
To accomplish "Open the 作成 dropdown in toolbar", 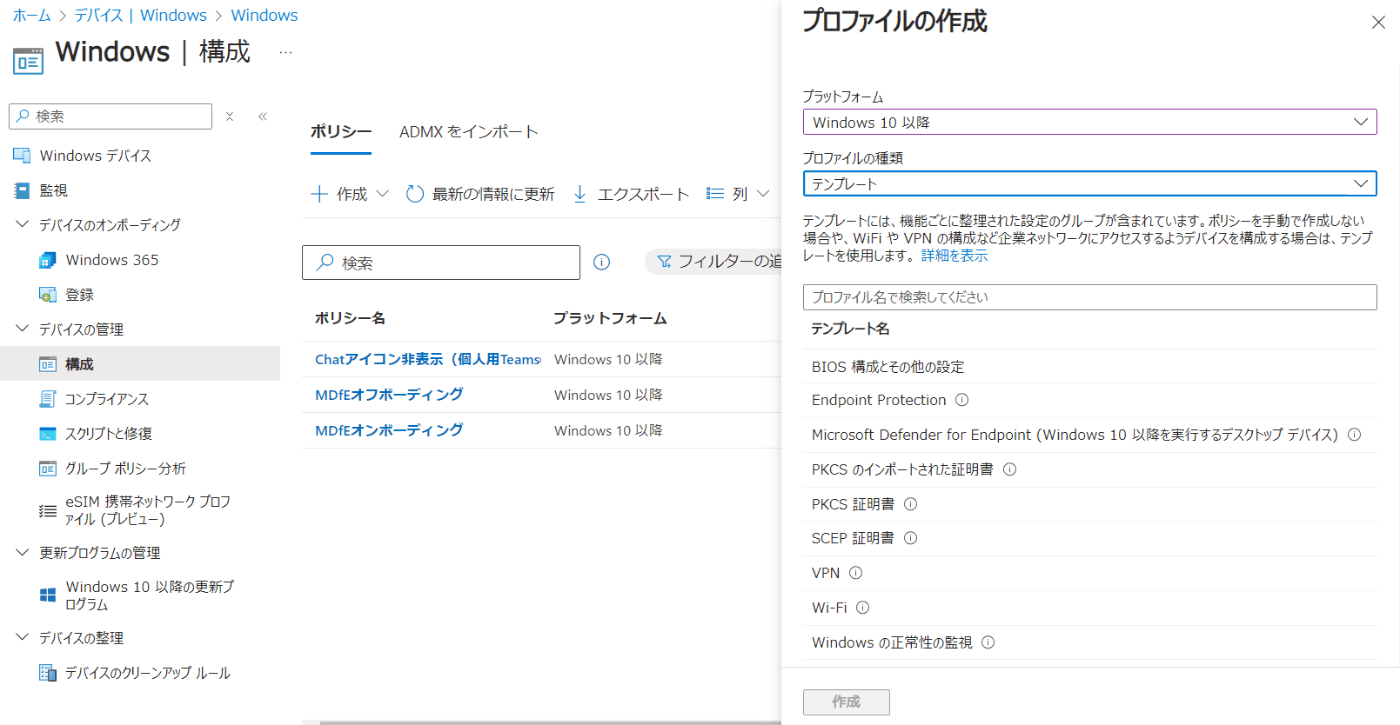I will 349,194.
